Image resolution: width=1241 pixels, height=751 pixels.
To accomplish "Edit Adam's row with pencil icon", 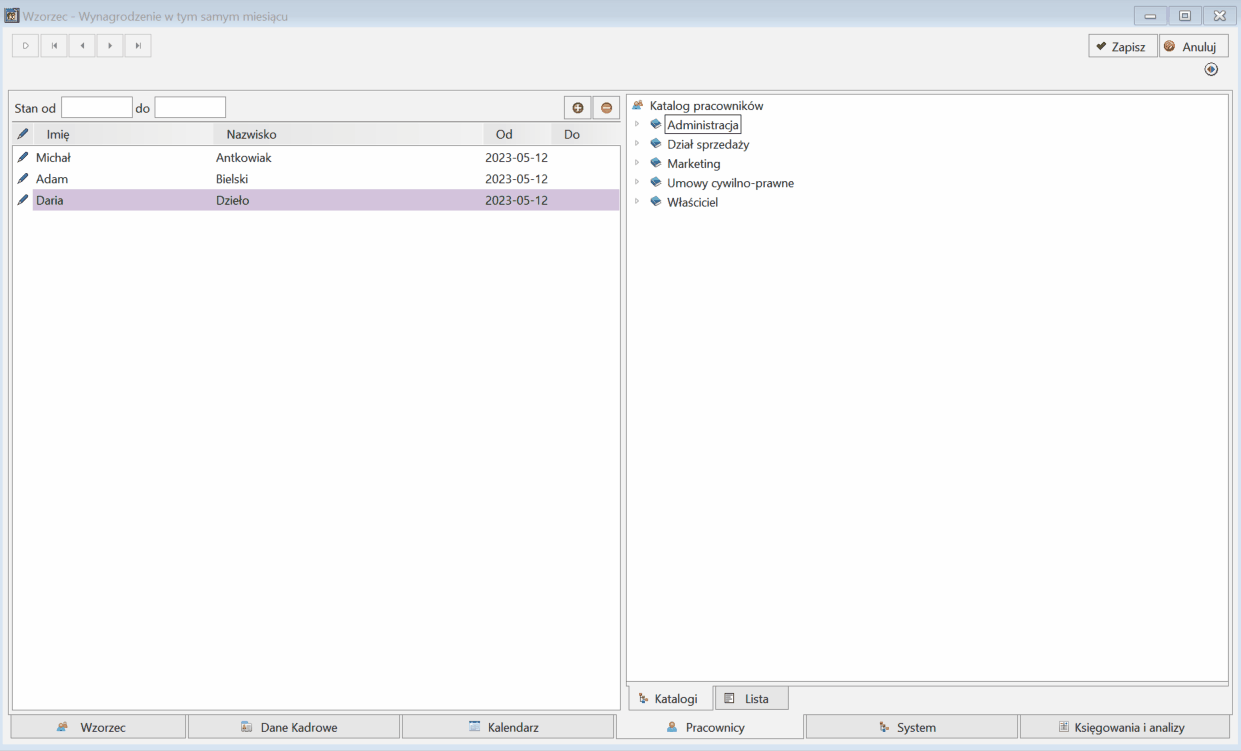I will [23, 178].
